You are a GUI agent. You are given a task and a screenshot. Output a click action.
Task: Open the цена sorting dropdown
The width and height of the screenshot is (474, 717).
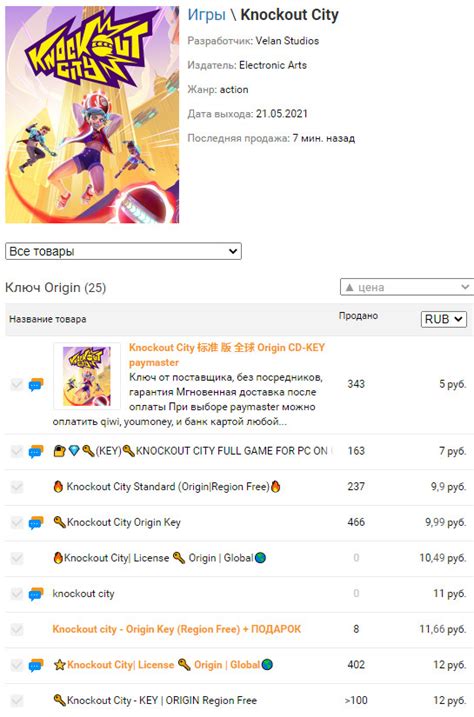pos(407,287)
